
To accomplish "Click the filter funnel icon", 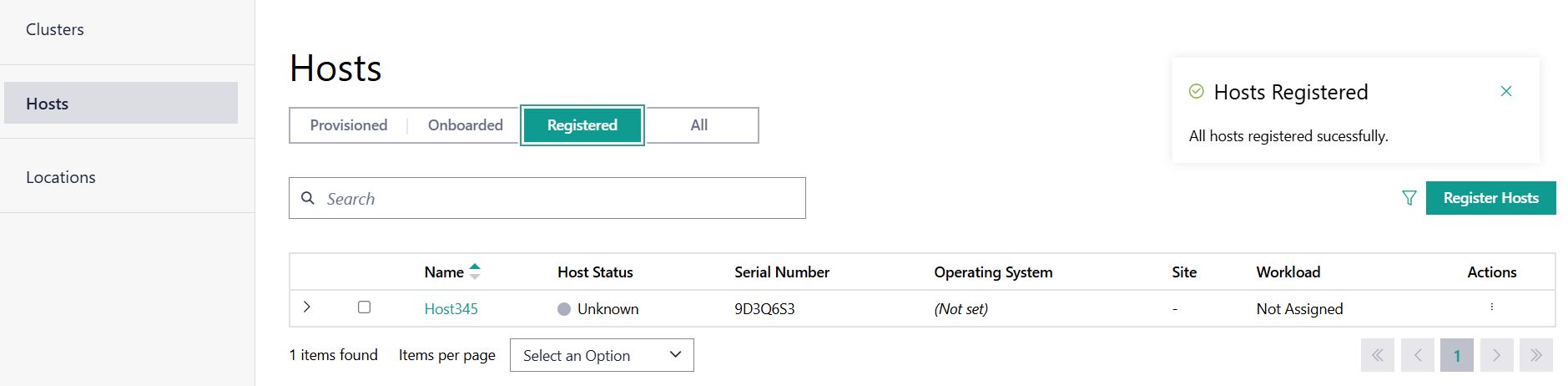I will (x=1409, y=198).
